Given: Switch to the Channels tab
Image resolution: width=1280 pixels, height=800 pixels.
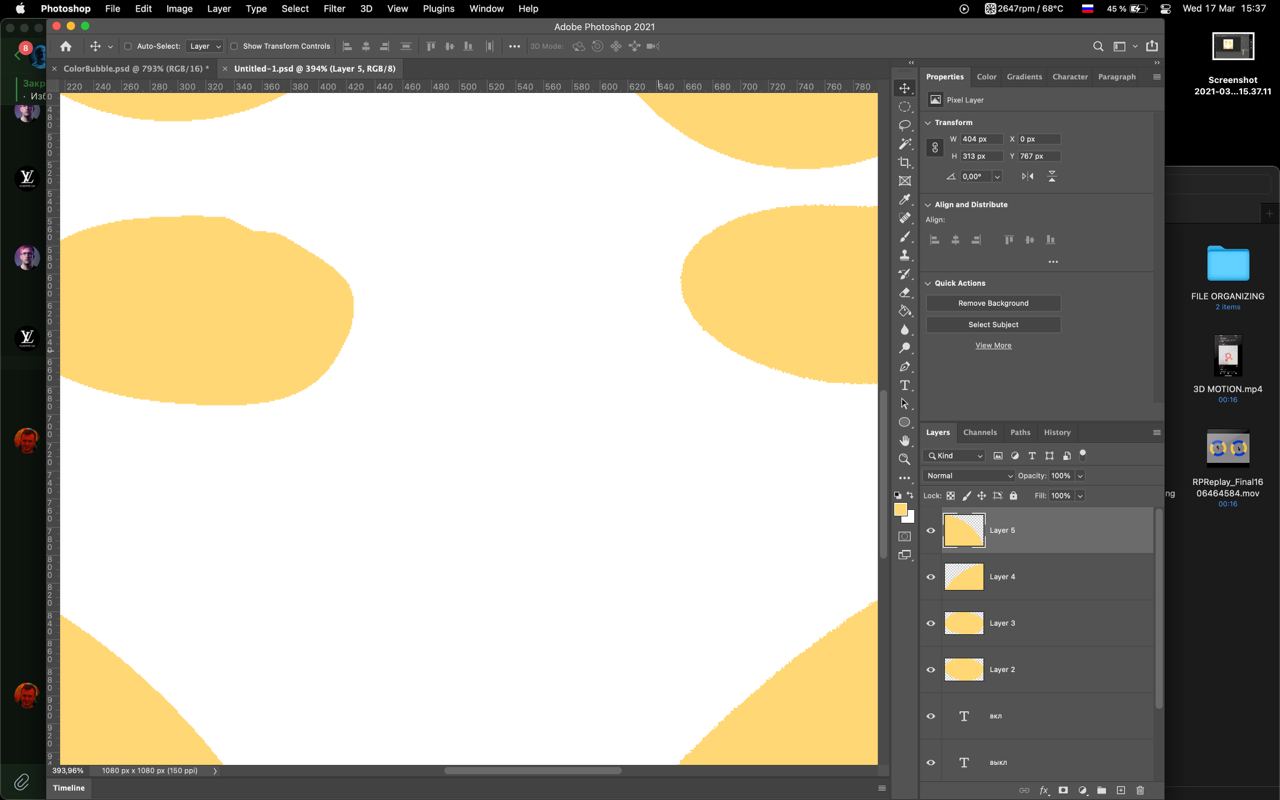Looking at the screenshot, I should [979, 432].
